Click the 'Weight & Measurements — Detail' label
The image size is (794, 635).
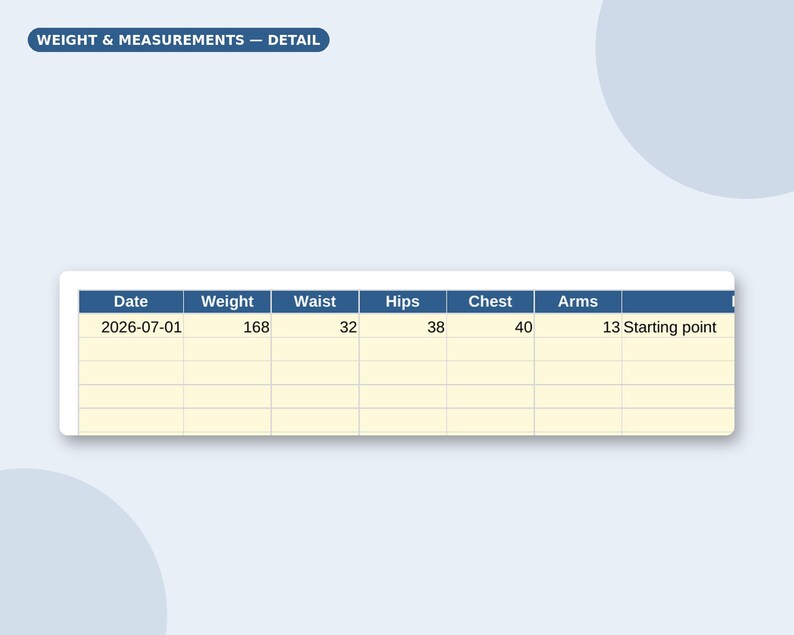pyautogui.click(x=178, y=40)
